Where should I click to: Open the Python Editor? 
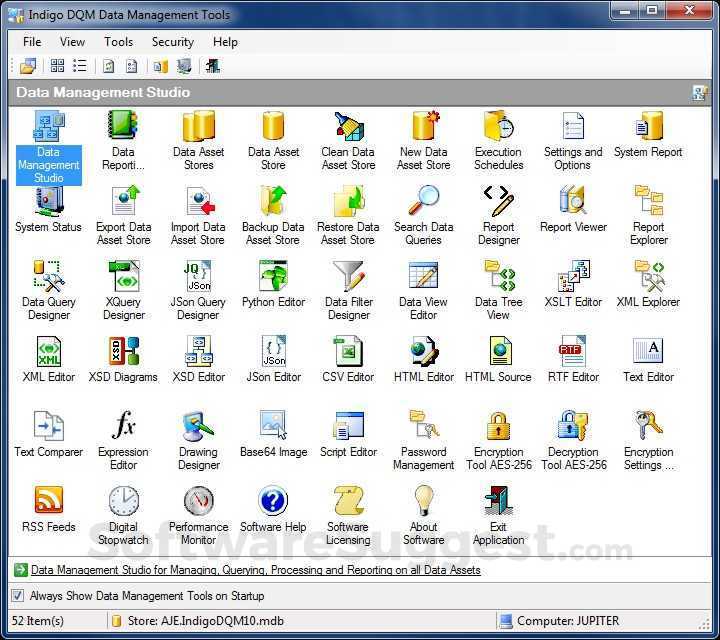coord(273,284)
